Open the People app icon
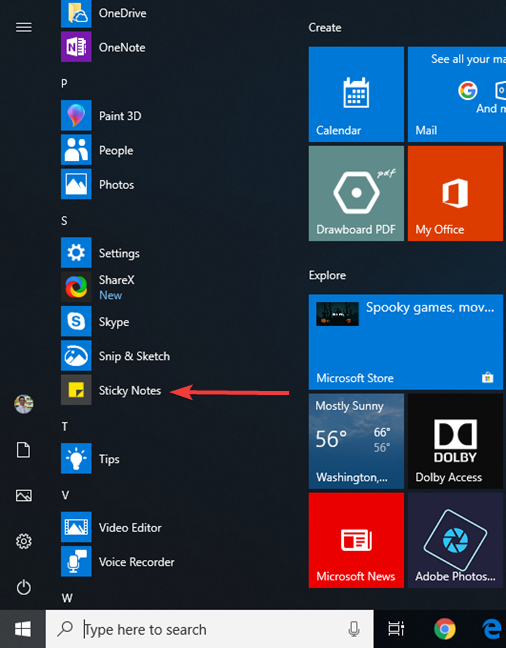 pyautogui.click(x=76, y=150)
